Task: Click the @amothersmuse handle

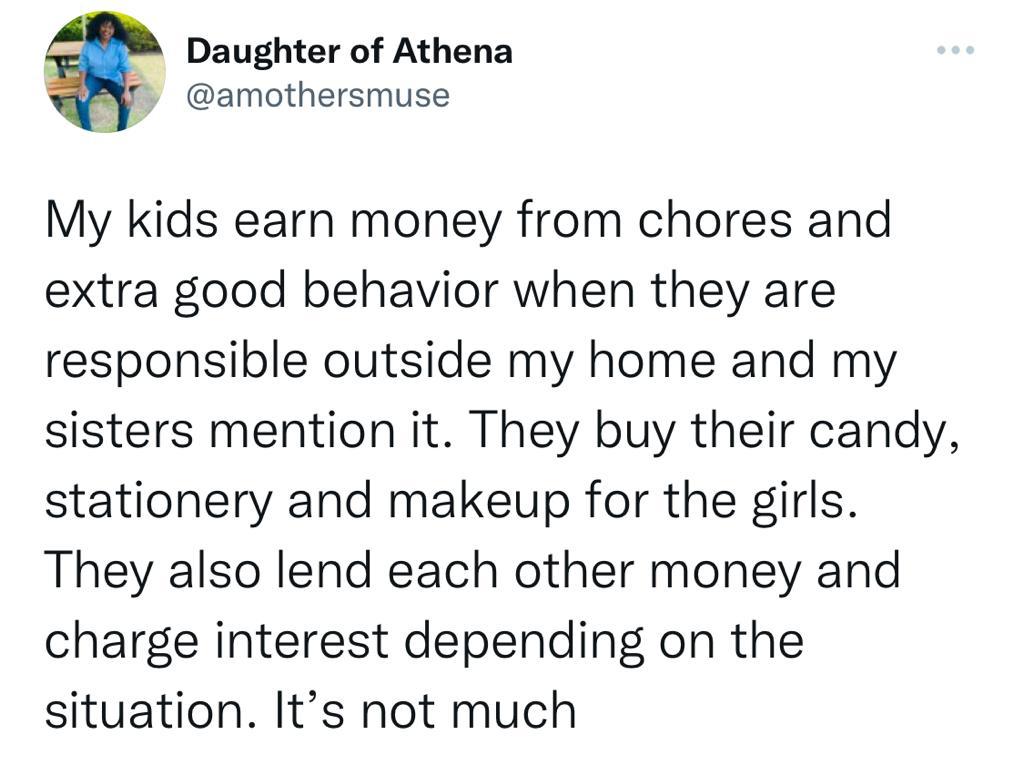Action: coord(318,96)
